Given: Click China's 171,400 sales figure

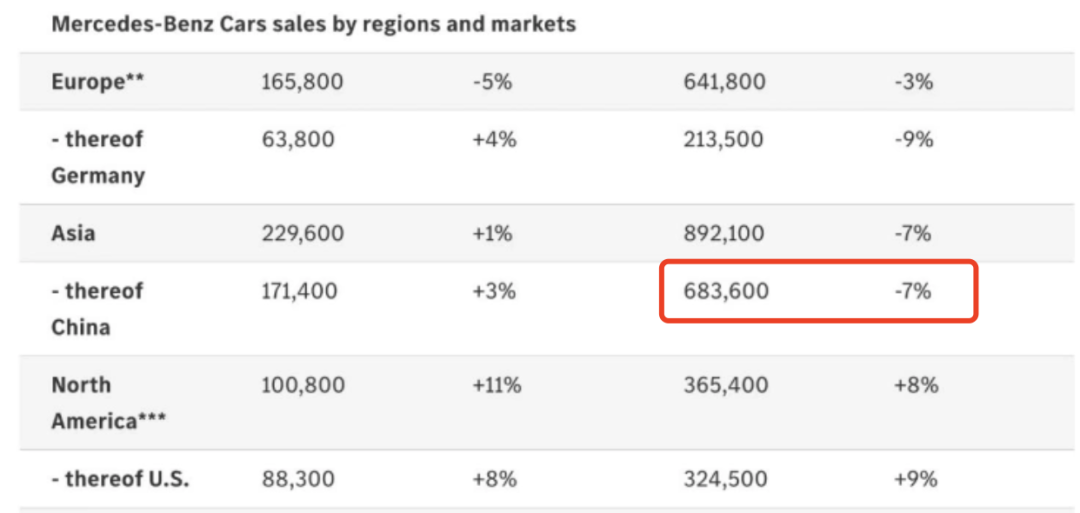Looking at the screenshot, I should [300, 291].
